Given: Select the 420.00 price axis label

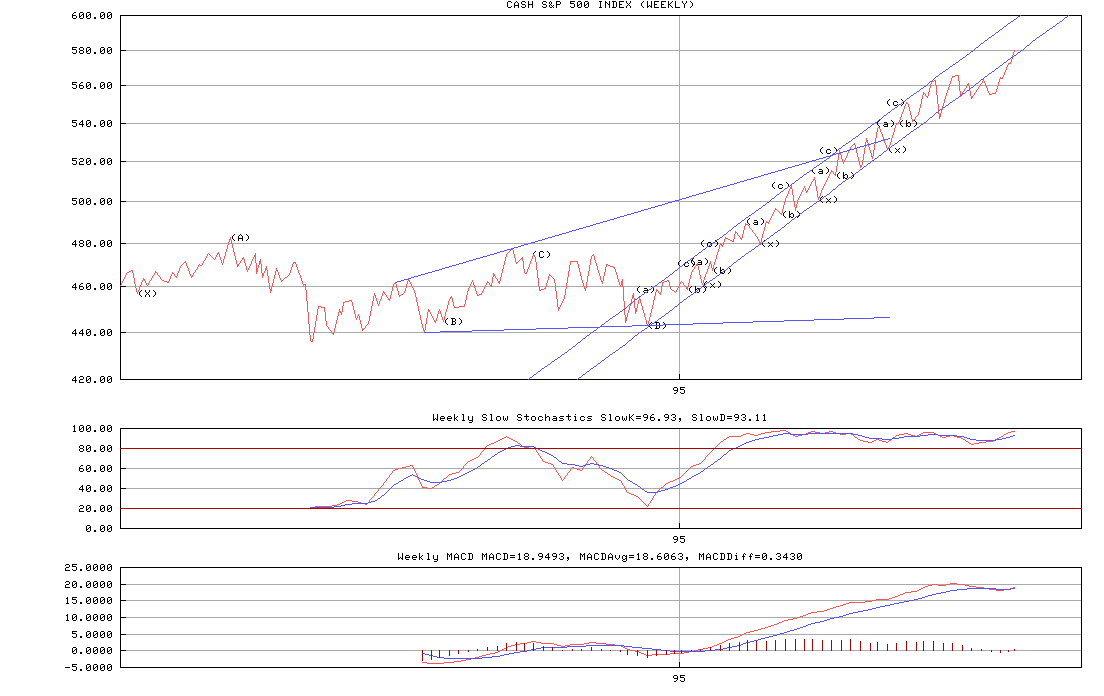Looking at the screenshot, I should pyautogui.click(x=92, y=379).
